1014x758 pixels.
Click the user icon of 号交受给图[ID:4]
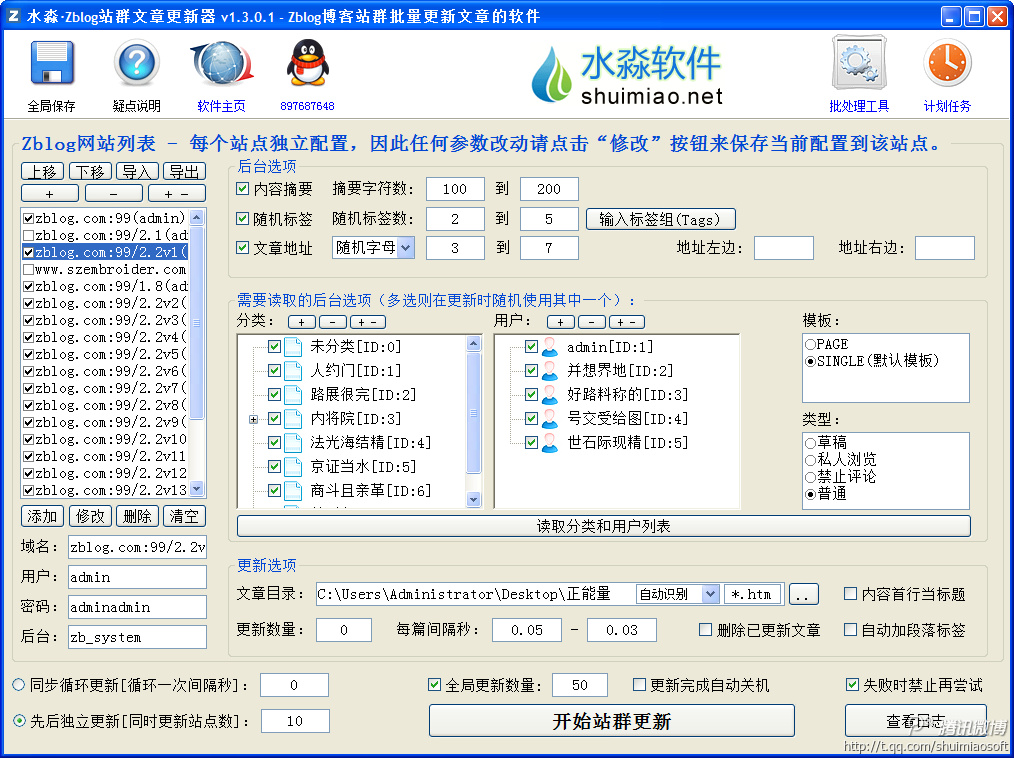(550, 419)
